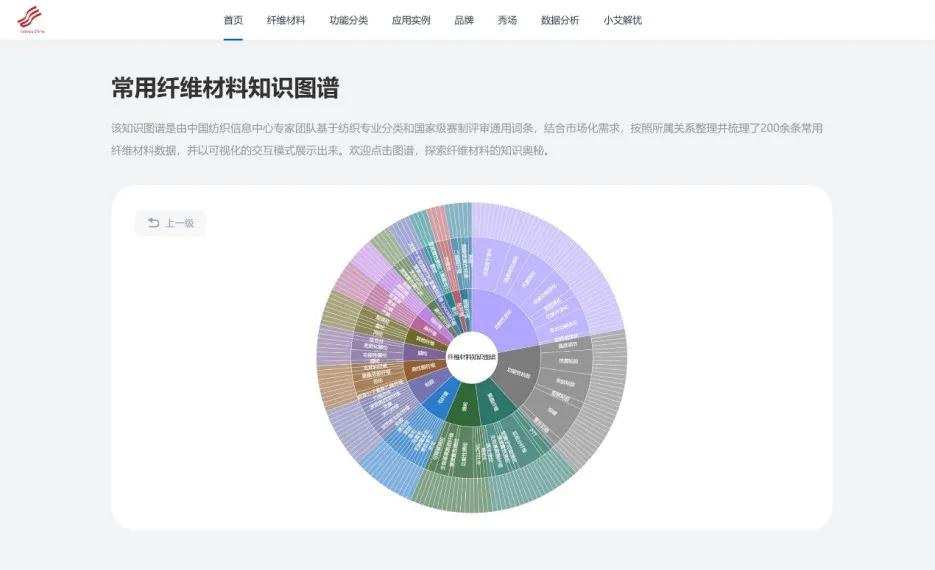This screenshot has height=570, width=935.
Task: Click the white center circle of the sunburst
Action: (x=471, y=357)
